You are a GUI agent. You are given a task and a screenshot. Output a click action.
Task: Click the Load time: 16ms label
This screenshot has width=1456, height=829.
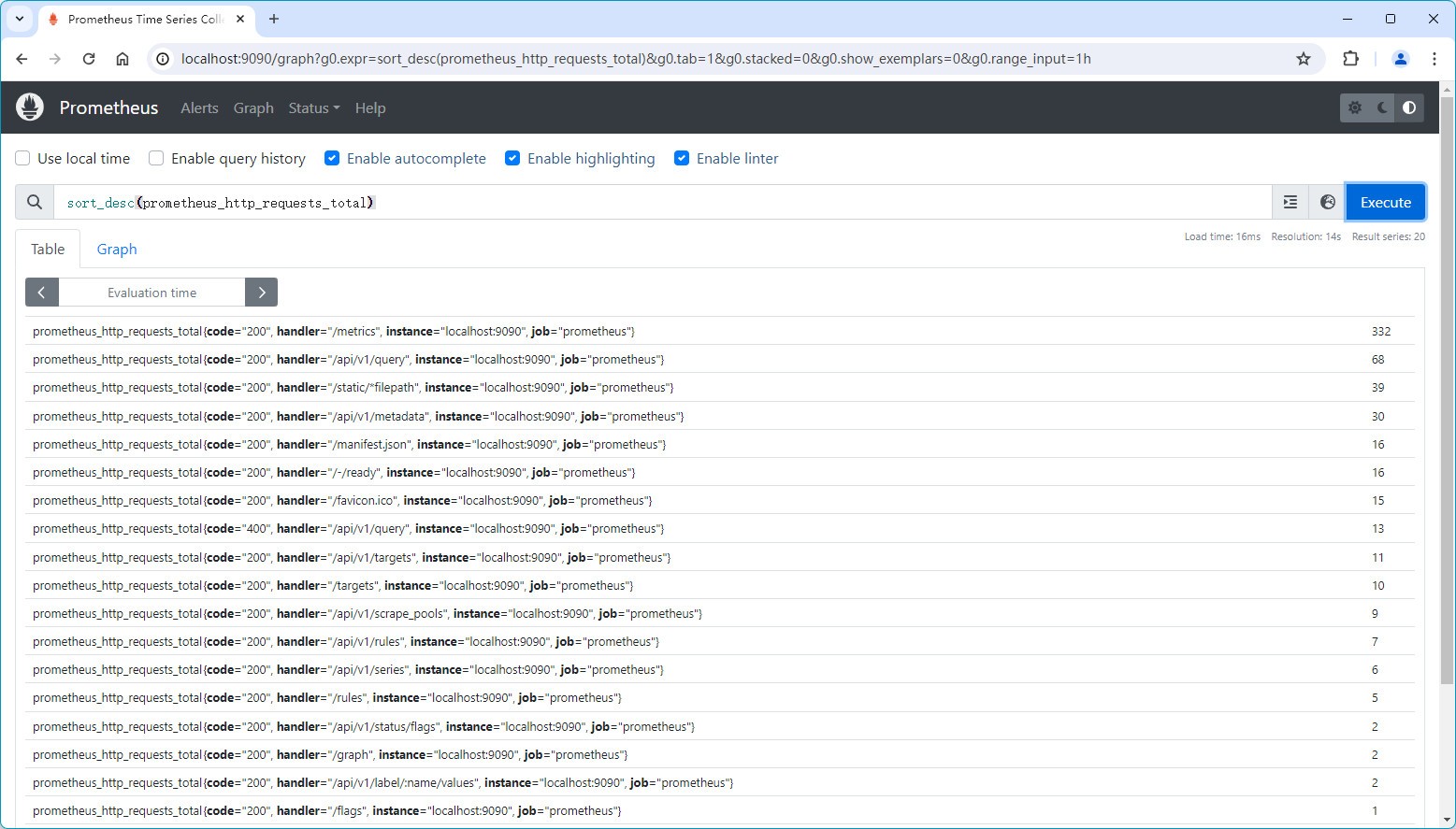(x=1222, y=236)
